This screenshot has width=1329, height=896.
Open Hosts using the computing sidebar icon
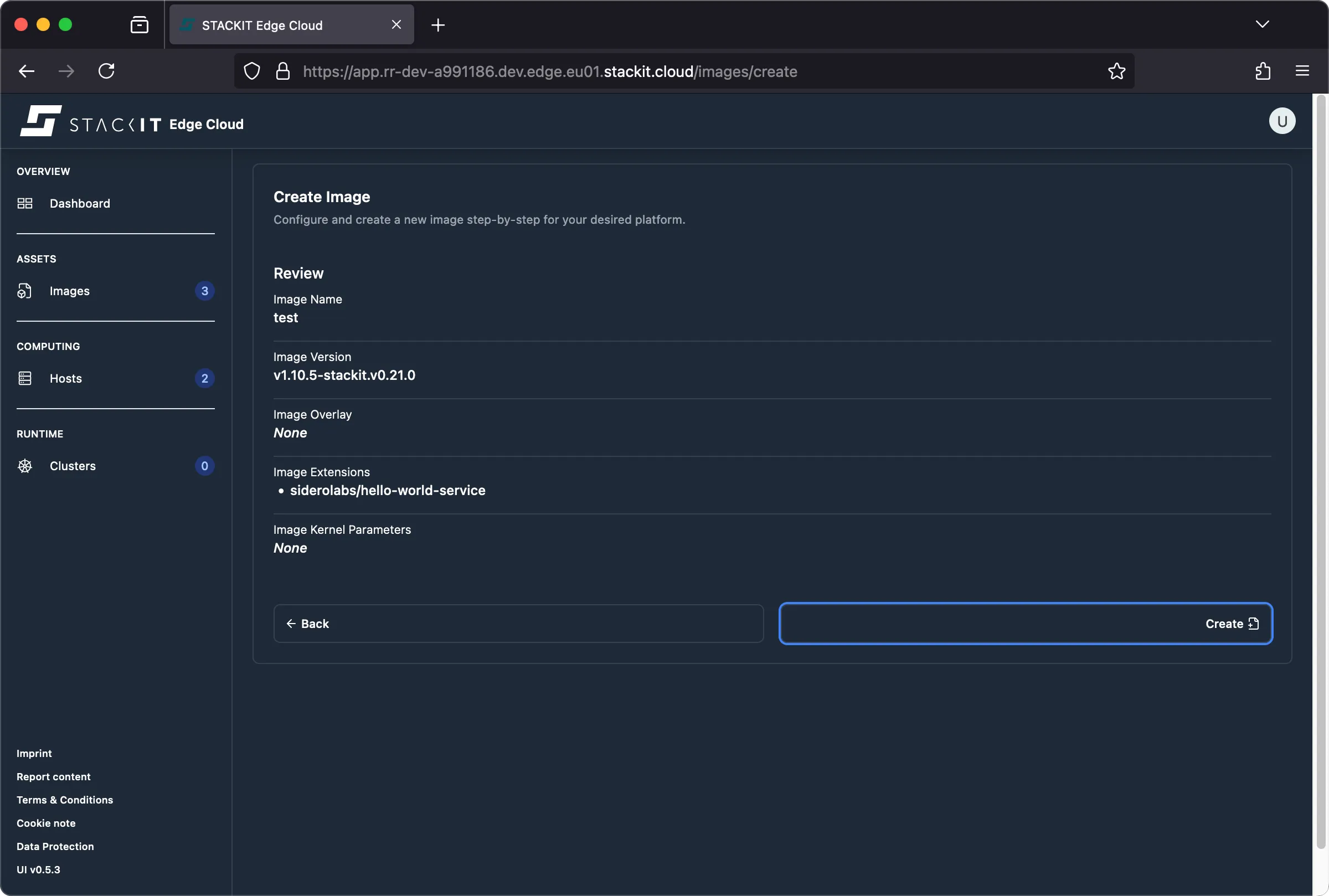tap(24, 378)
